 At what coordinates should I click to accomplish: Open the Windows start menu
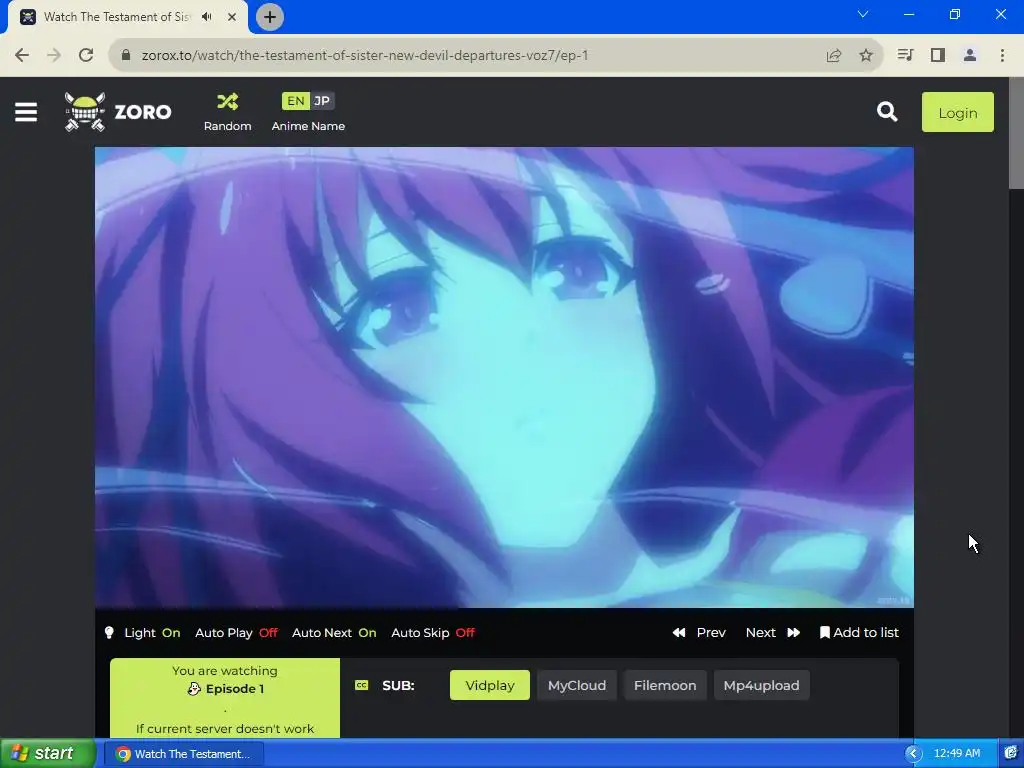pyautogui.click(x=48, y=753)
